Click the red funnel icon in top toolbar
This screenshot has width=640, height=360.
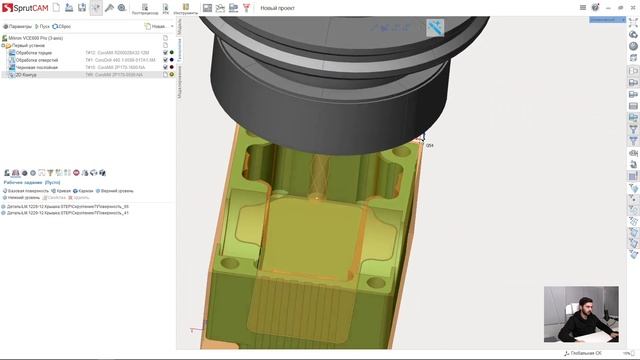pyautogui.click(x=246, y=7)
